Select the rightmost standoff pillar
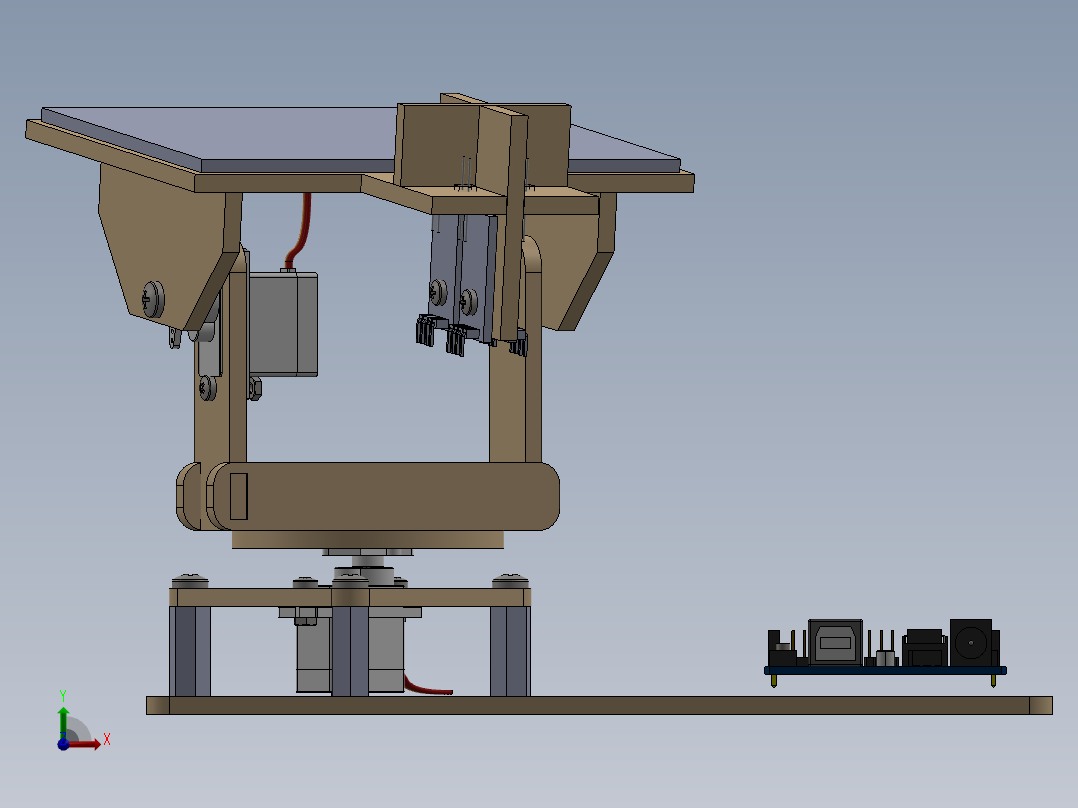1078x808 pixels. [x=510, y=651]
